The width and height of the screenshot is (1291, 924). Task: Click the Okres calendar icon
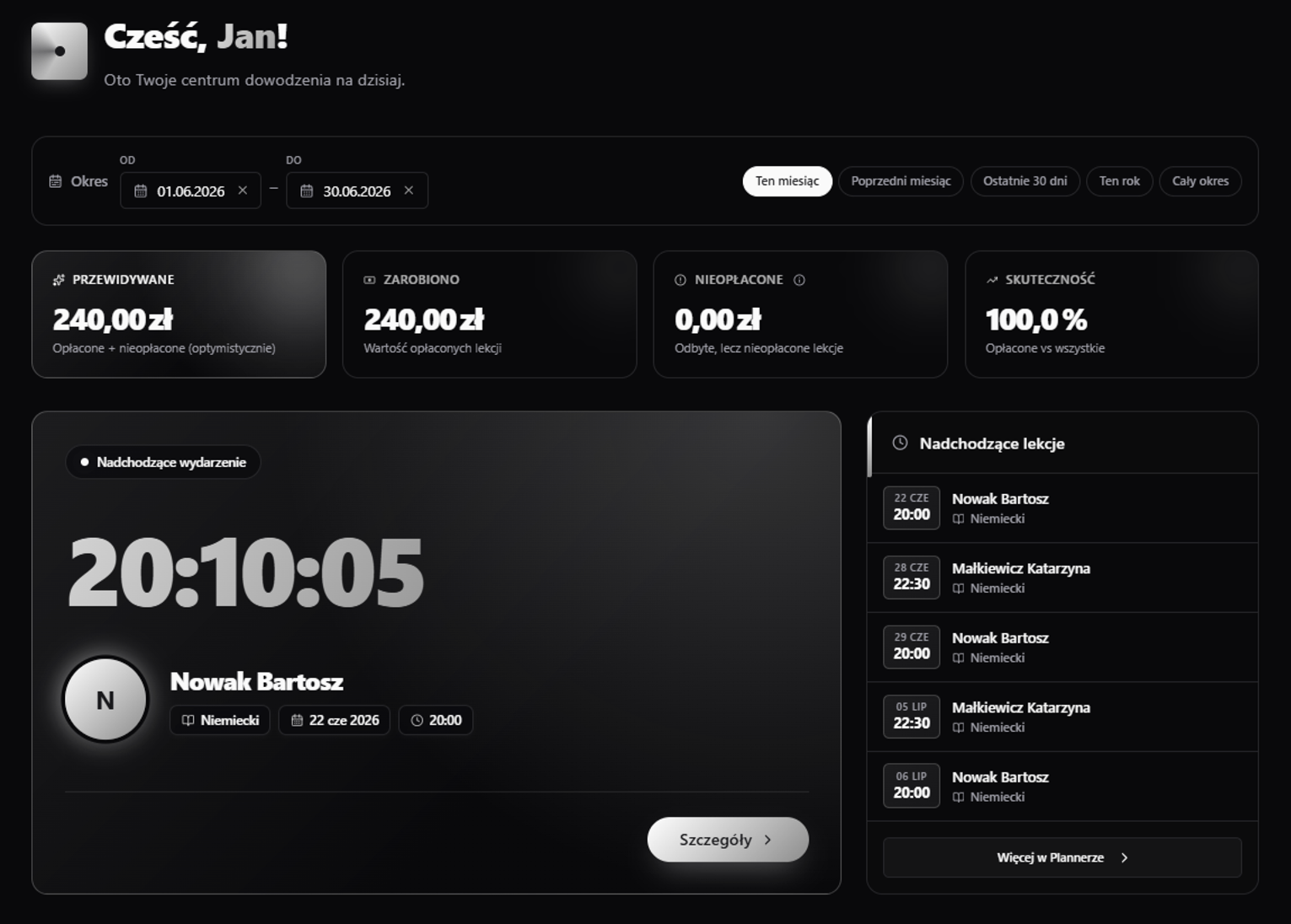[56, 181]
